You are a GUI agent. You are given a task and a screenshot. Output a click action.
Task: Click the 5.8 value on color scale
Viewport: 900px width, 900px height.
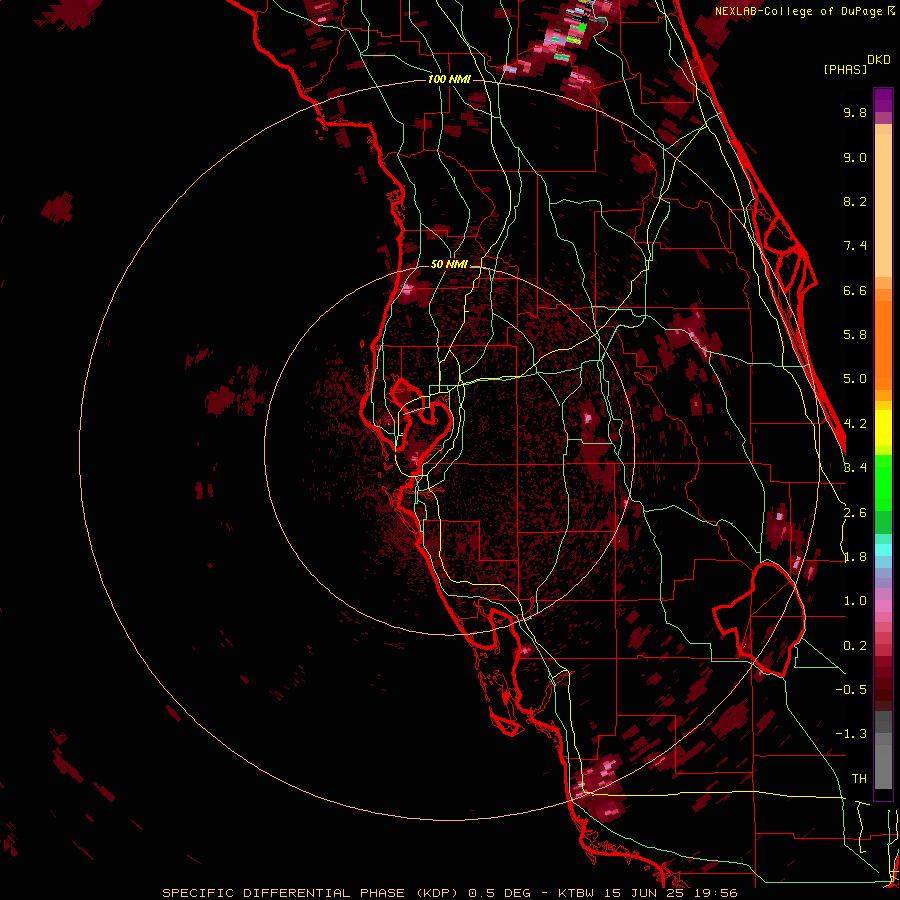pyautogui.click(x=855, y=335)
